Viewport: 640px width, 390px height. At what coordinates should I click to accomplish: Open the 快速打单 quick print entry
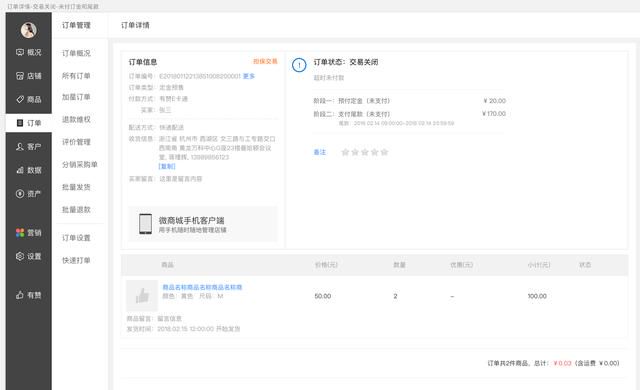[76, 260]
